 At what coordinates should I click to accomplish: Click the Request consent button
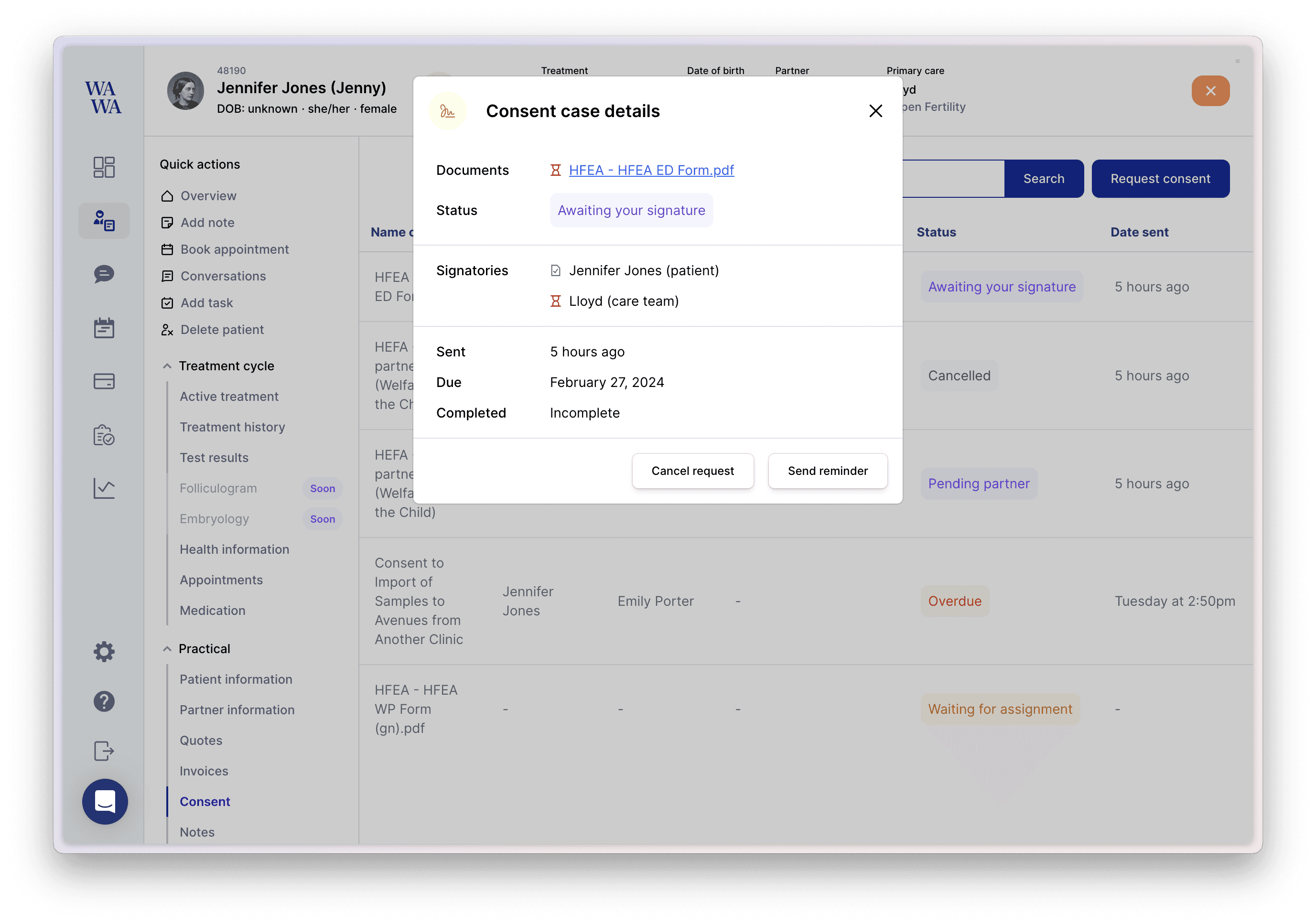click(1160, 178)
